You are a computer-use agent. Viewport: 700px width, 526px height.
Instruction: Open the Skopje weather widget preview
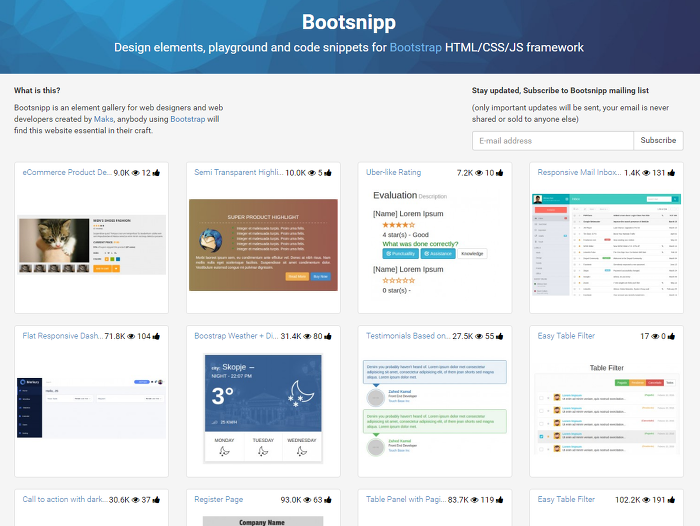pos(263,408)
